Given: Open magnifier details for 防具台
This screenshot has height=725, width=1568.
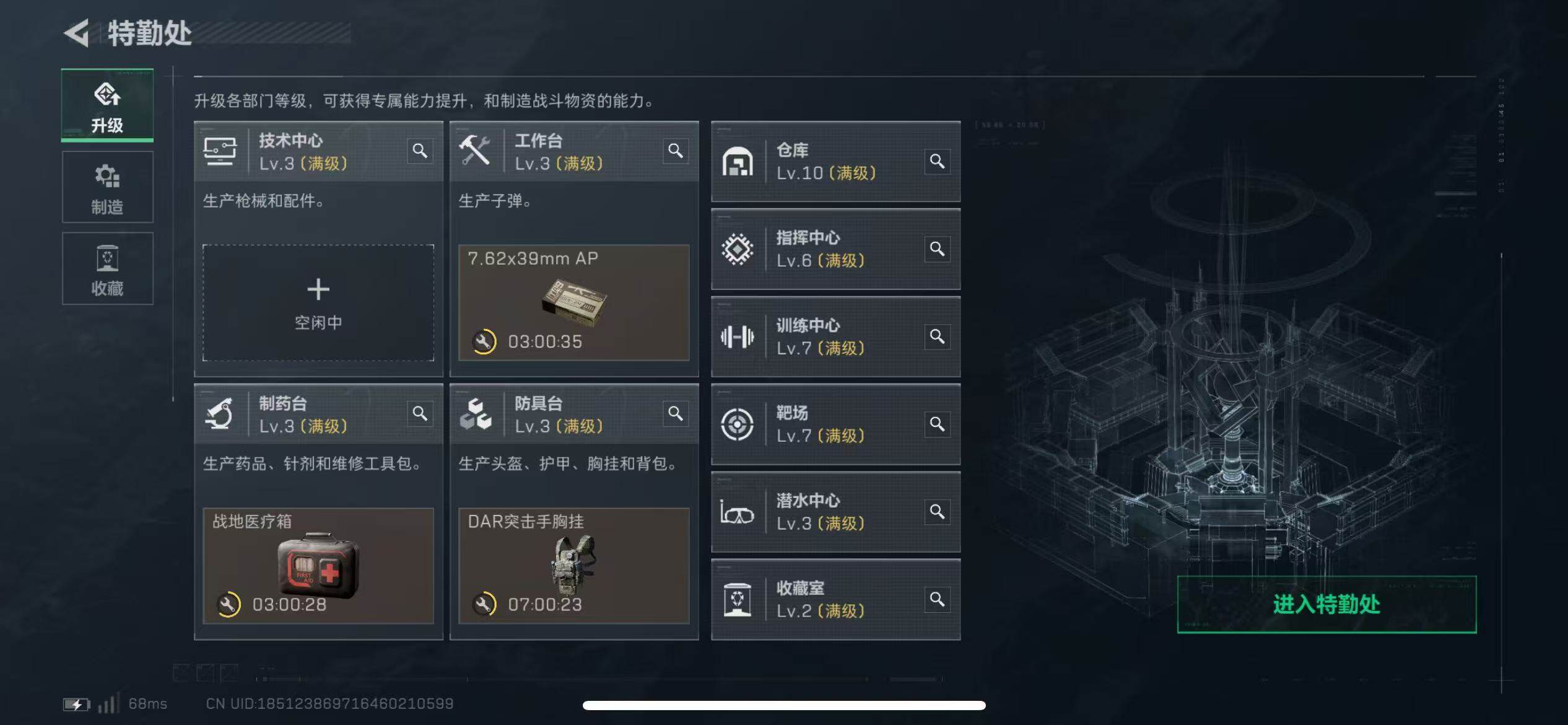Looking at the screenshot, I should pyautogui.click(x=676, y=413).
